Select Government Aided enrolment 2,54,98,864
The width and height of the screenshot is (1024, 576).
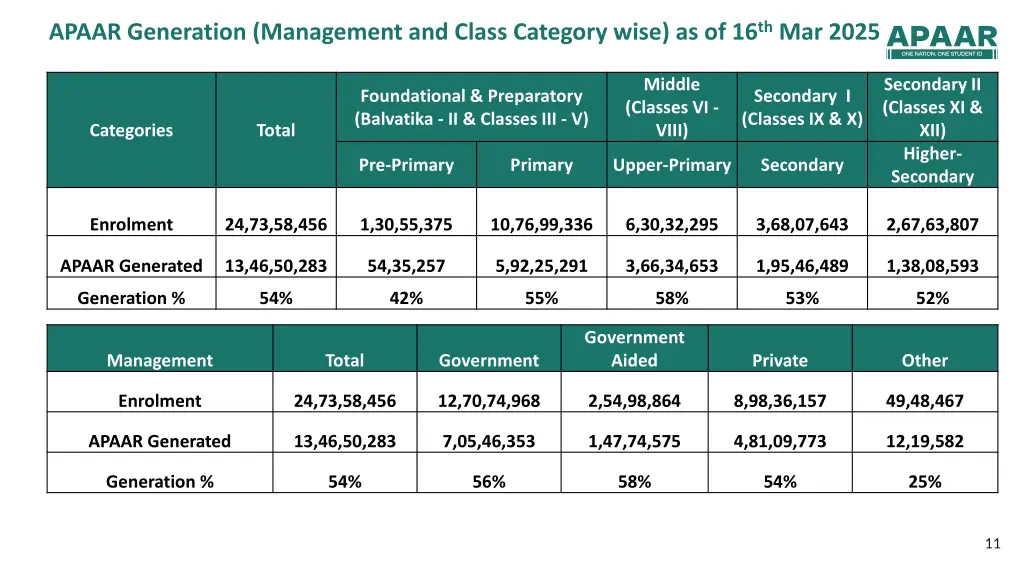coord(634,401)
